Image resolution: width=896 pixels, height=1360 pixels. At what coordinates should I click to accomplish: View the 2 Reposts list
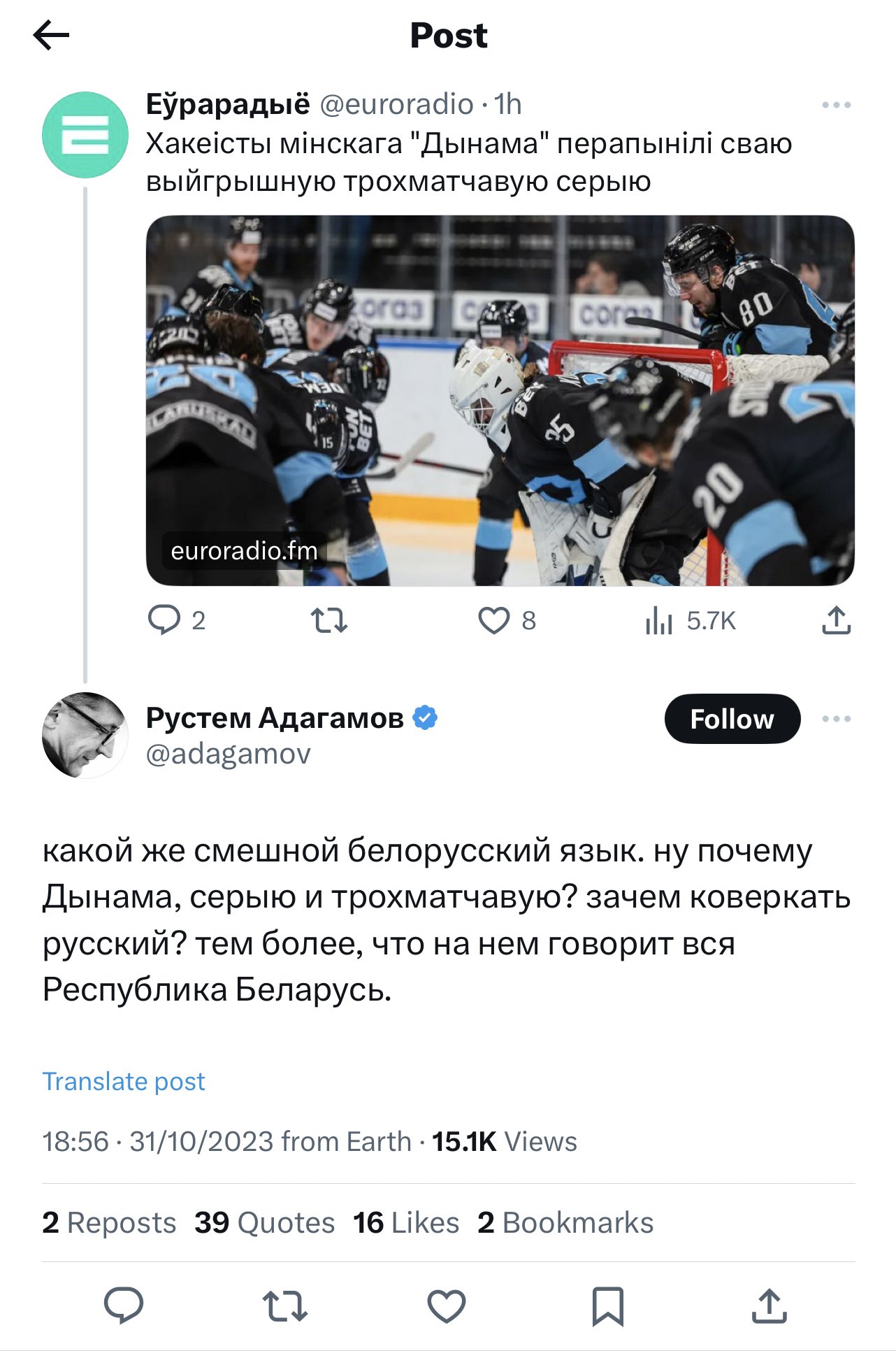[109, 1222]
